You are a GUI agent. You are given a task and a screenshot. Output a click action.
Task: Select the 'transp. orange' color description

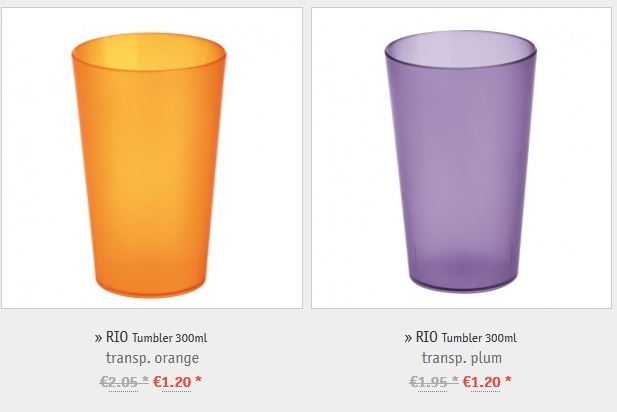click(152, 358)
